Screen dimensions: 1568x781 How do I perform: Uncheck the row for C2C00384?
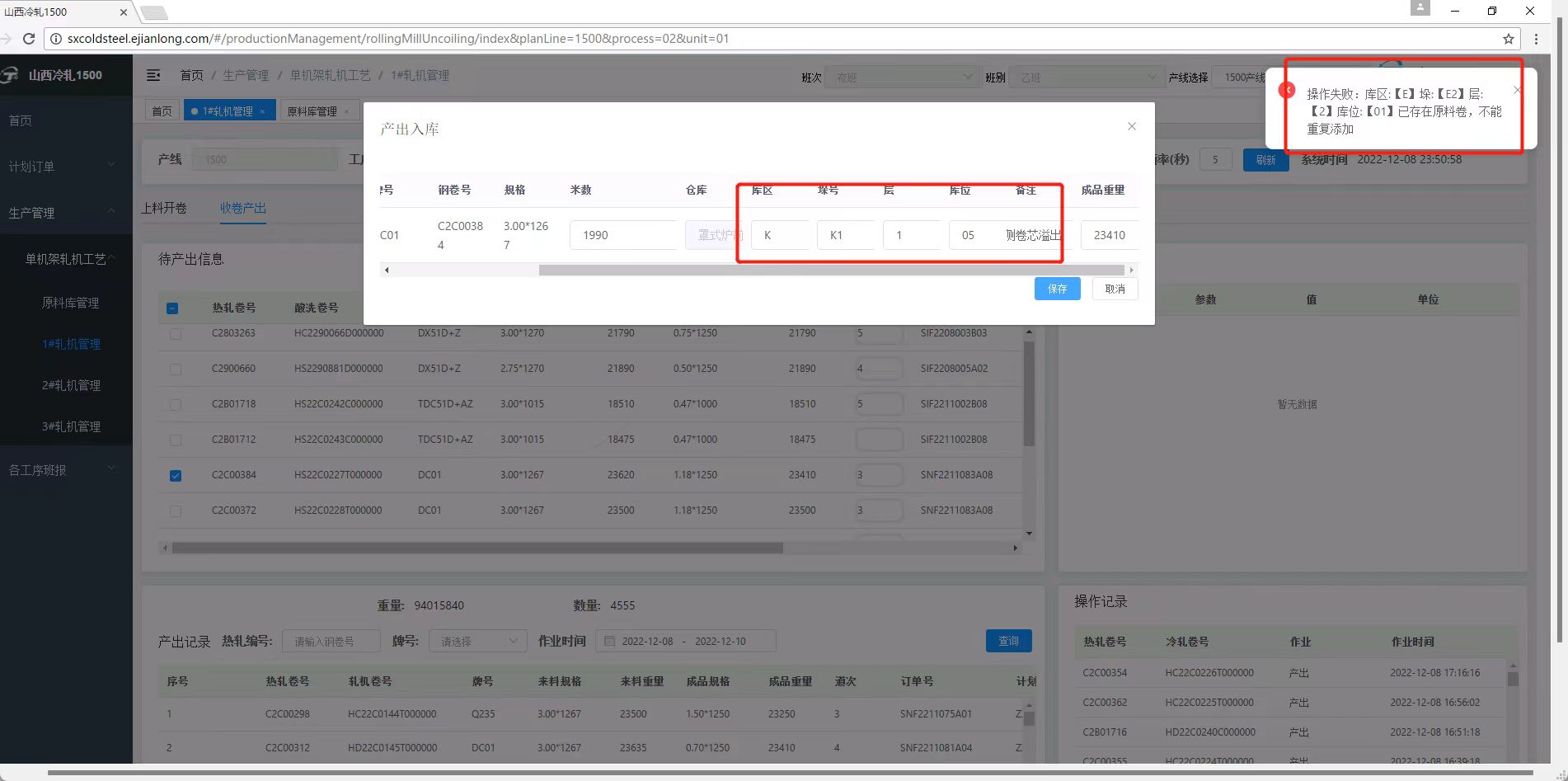pos(176,476)
